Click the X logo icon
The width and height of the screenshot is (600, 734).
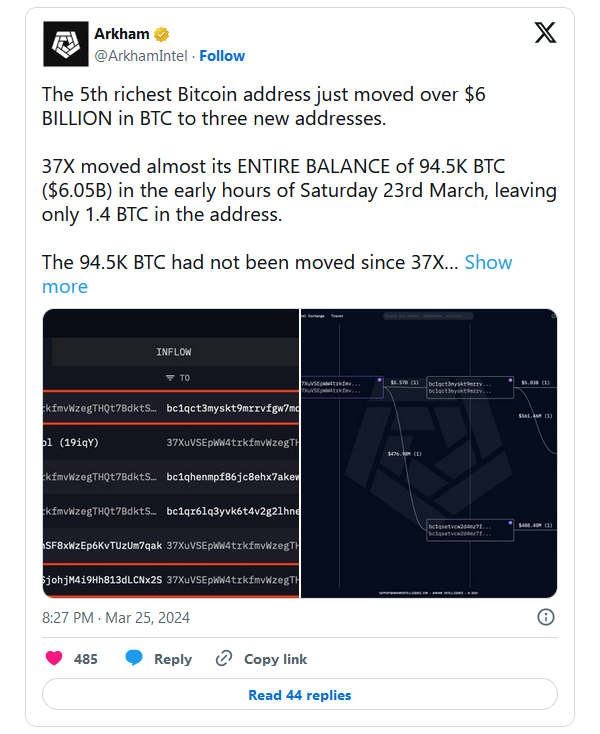point(545,33)
